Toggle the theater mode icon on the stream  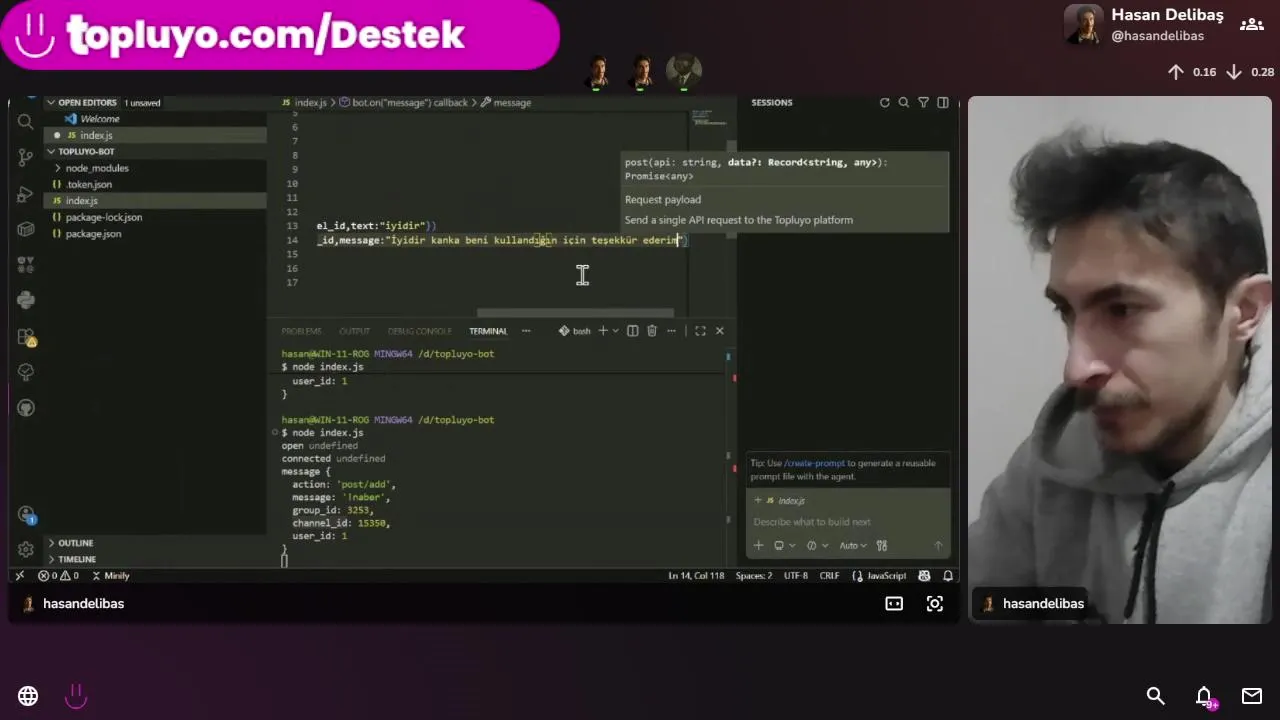(894, 603)
